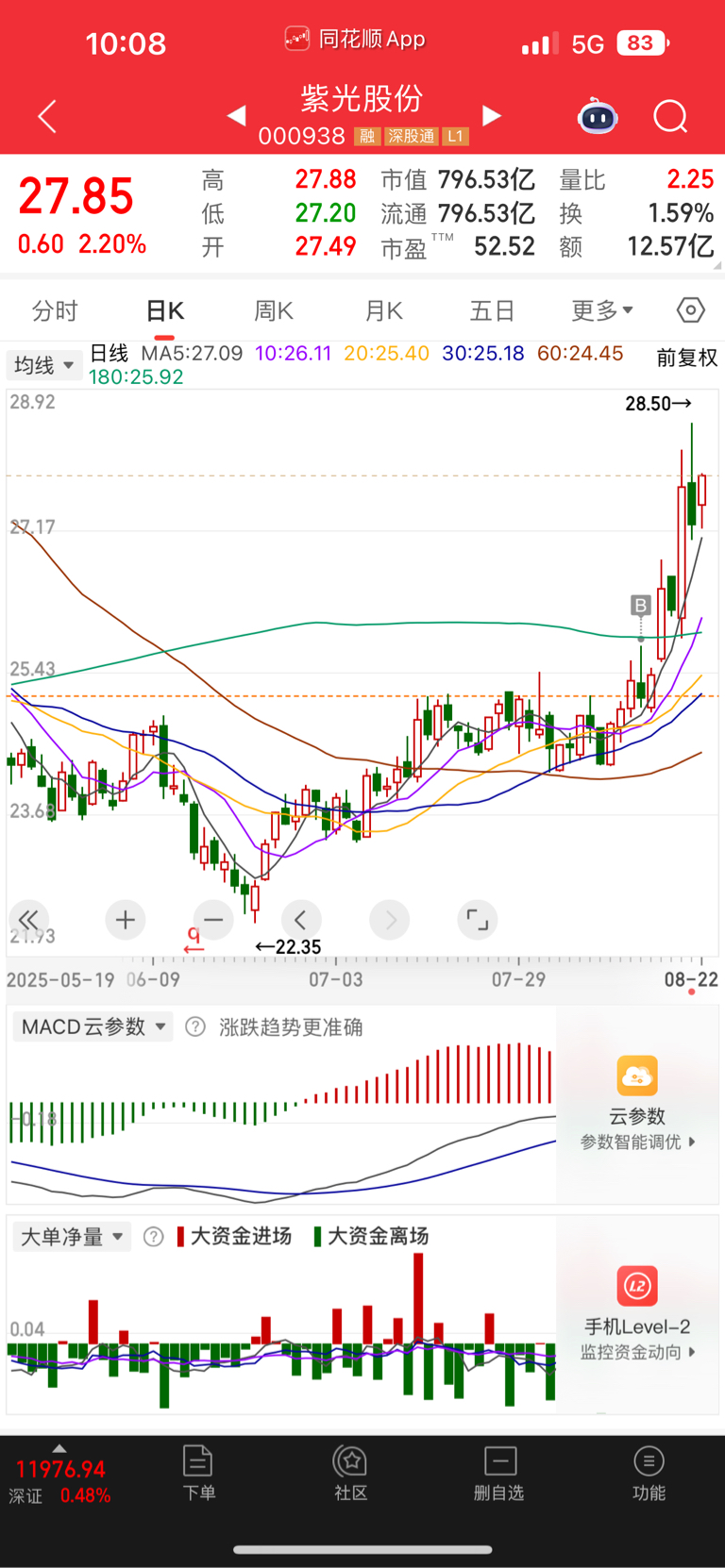The height and width of the screenshot is (1568, 725).
Task: Tap the B buy marker on chart
Action: [x=641, y=605]
